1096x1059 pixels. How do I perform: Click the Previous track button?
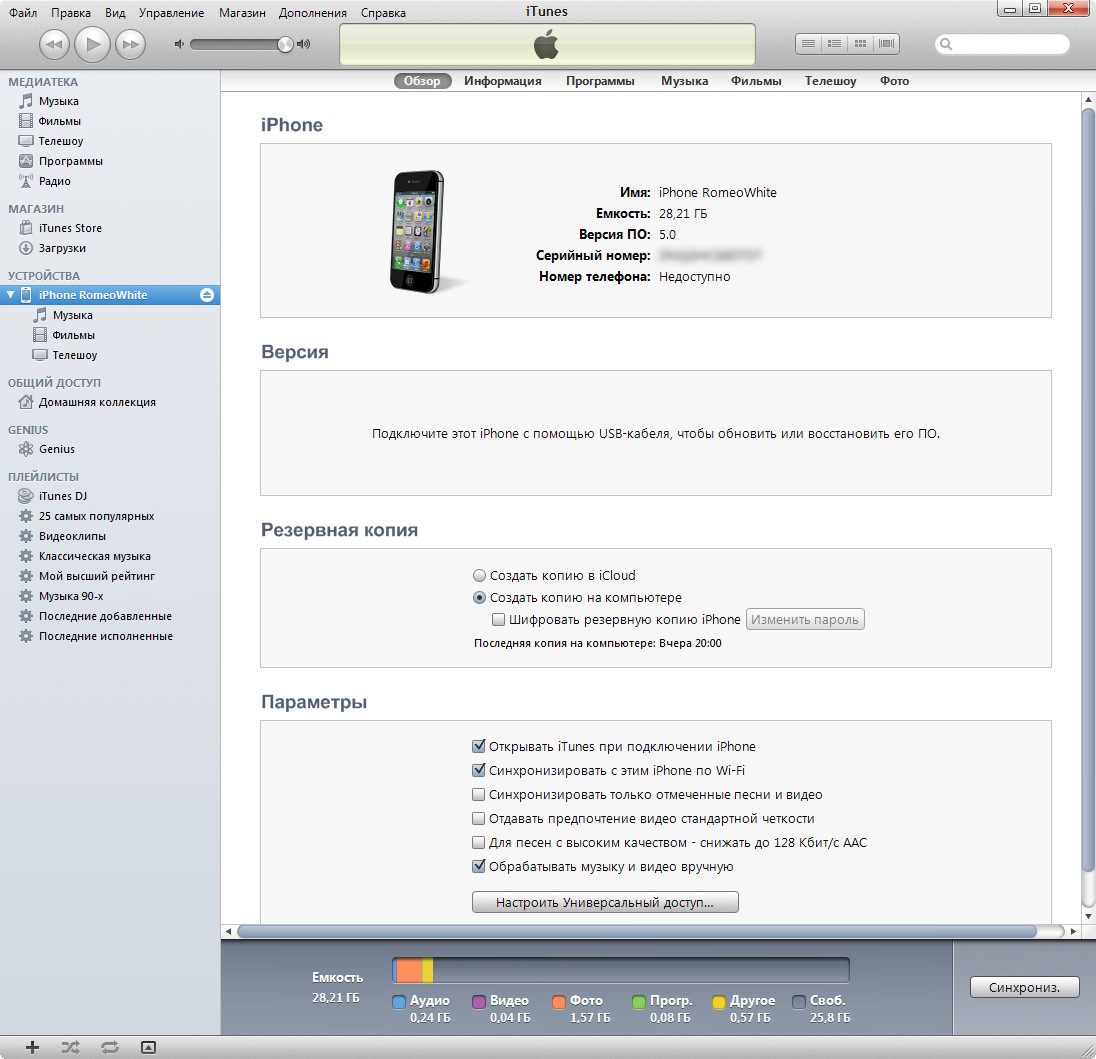point(54,45)
